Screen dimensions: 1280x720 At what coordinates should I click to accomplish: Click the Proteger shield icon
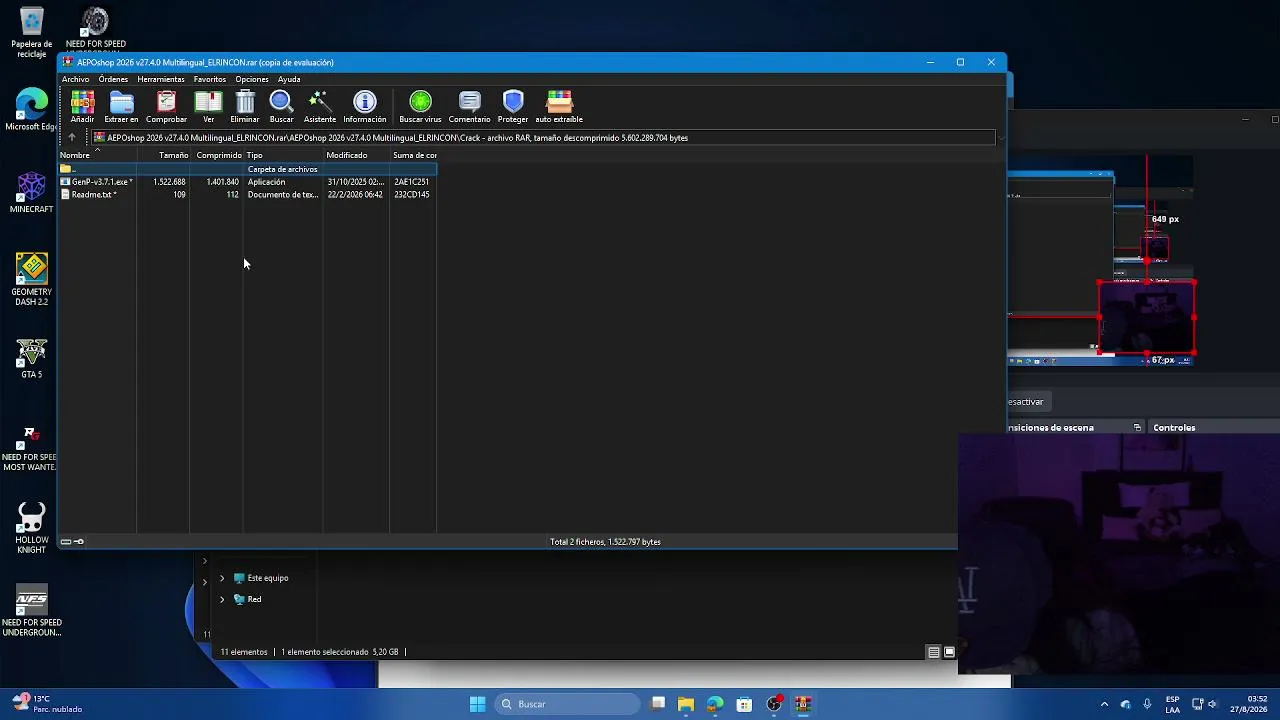pyautogui.click(x=513, y=106)
